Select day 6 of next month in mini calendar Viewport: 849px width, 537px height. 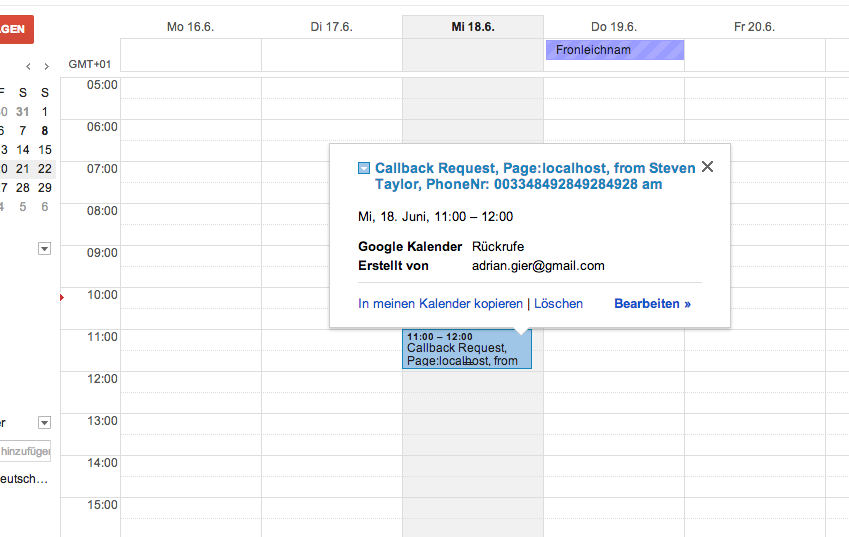(x=44, y=207)
